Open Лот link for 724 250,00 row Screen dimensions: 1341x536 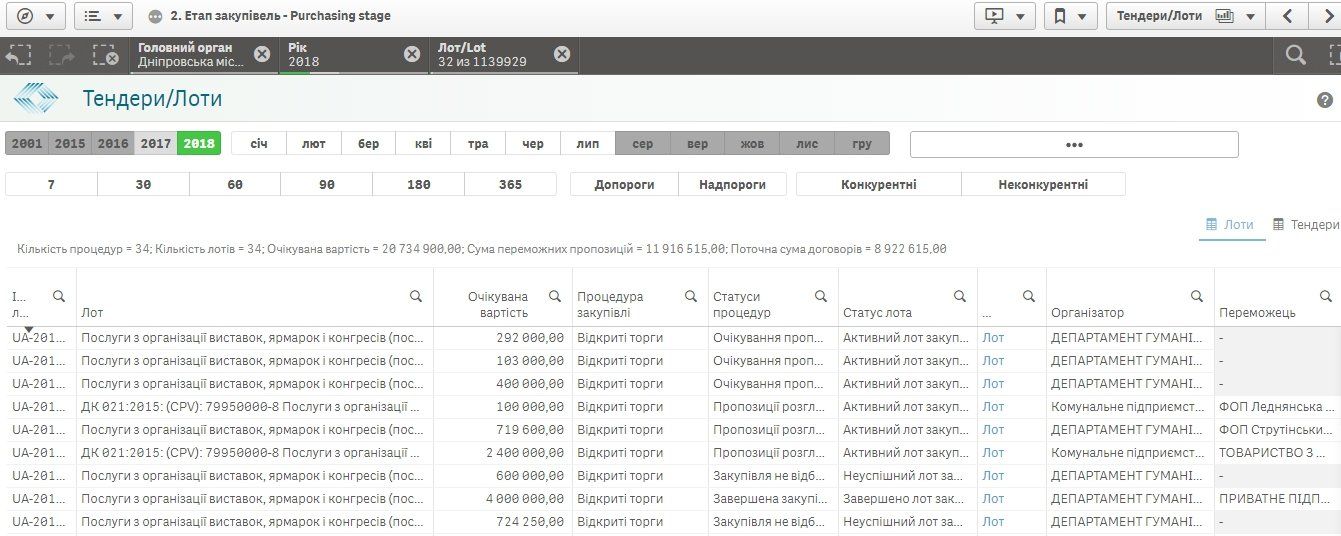pos(993,522)
